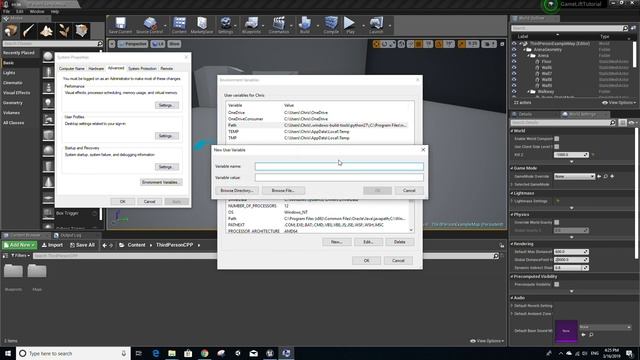Toggle Precomputed Visibility checkbox
This screenshot has height=360, width=640.
point(556,284)
